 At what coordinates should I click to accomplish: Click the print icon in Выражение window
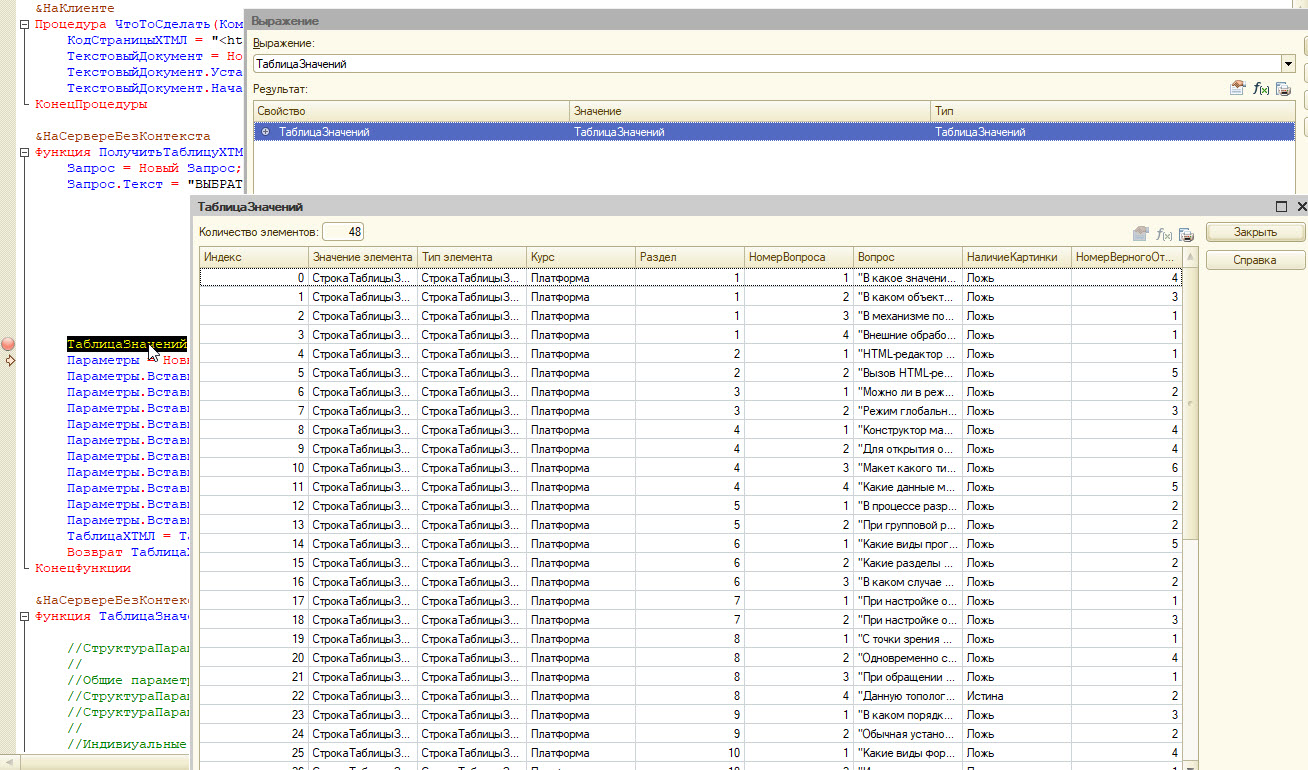[1283, 88]
